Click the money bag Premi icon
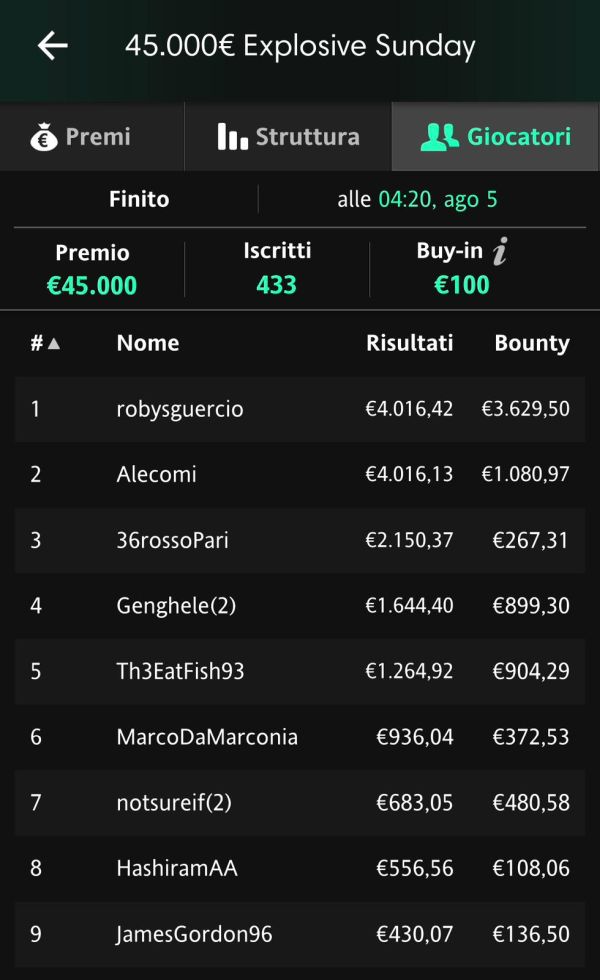The image size is (600, 980). [x=44, y=137]
